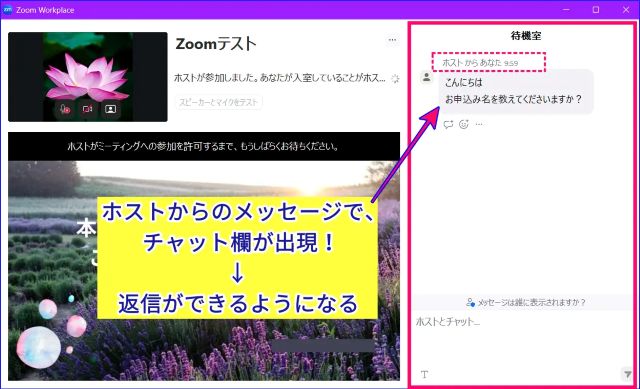
Task: Click the Zoomテスト meeting title
Action: tap(216, 44)
